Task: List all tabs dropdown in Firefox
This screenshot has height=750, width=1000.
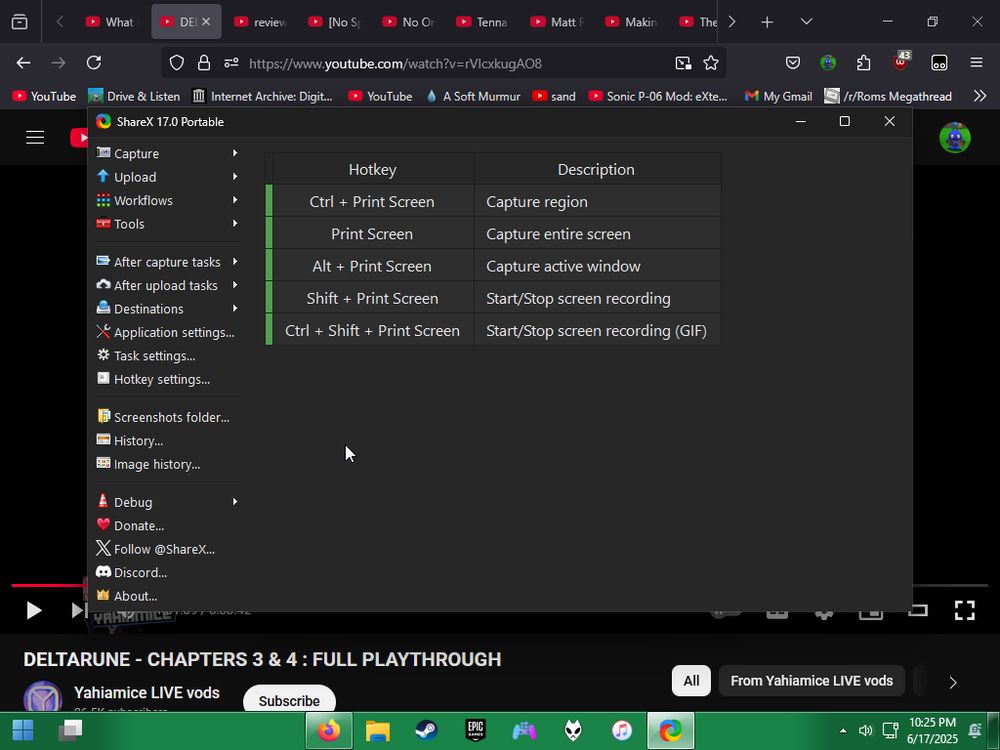Action: point(806,22)
